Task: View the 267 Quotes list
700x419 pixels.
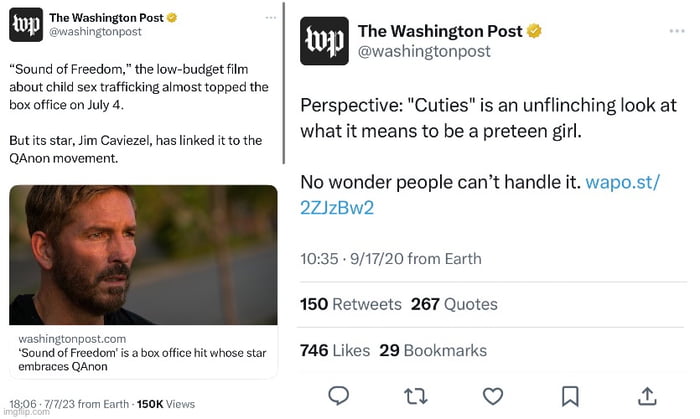Action: (x=453, y=304)
